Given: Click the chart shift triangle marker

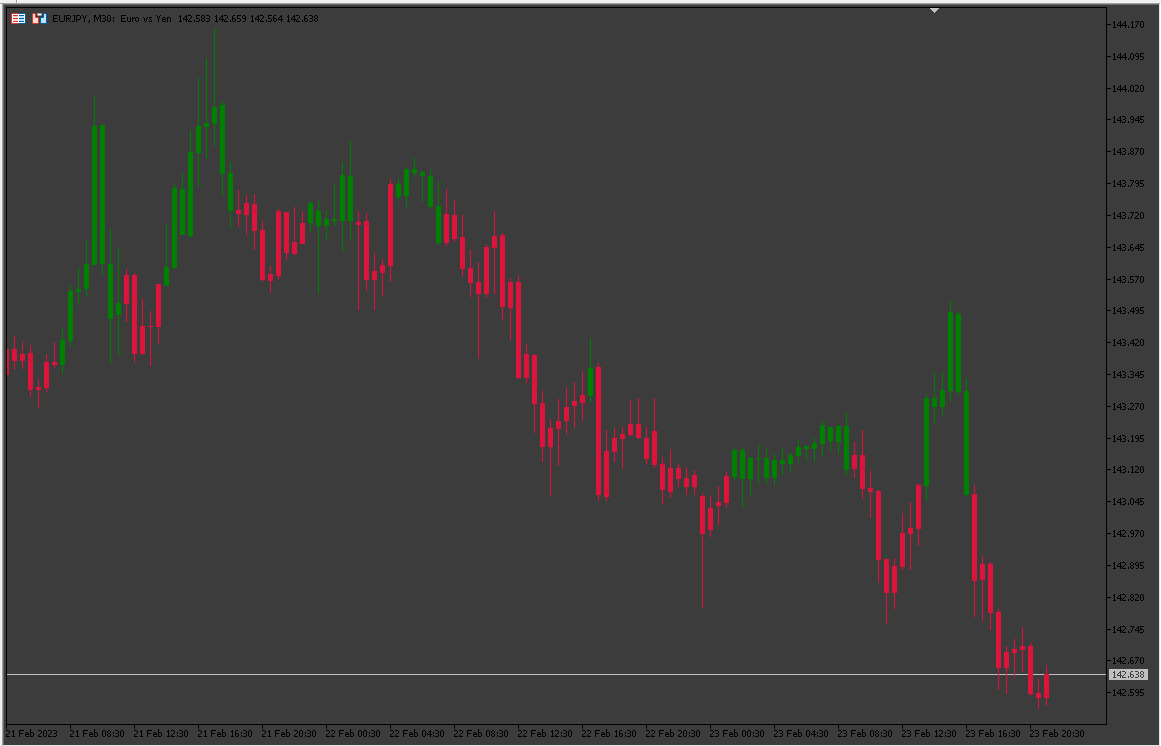Looking at the screenshot, I should point(934,10).
